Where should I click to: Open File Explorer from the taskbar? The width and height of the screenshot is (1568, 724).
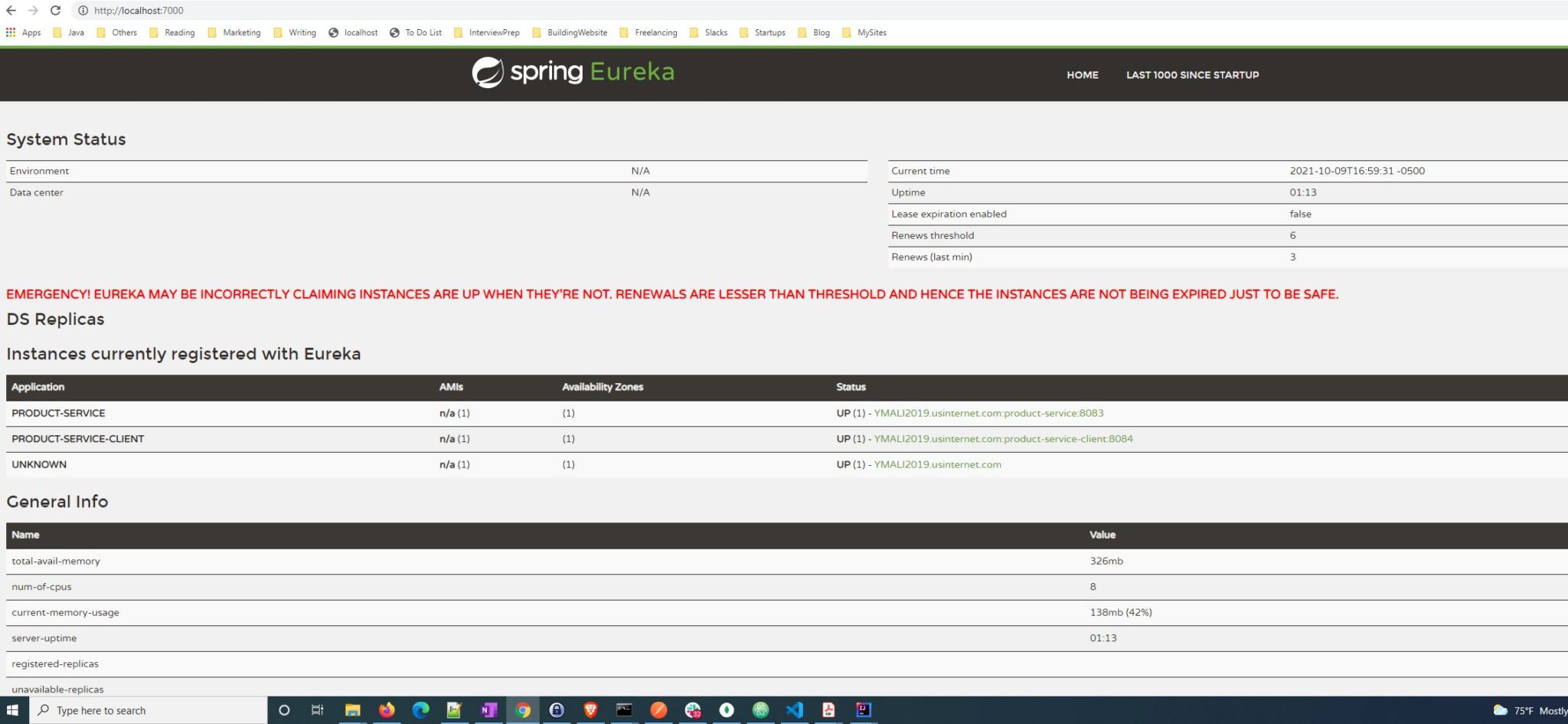pyautogui.click(x=352, y=710)
